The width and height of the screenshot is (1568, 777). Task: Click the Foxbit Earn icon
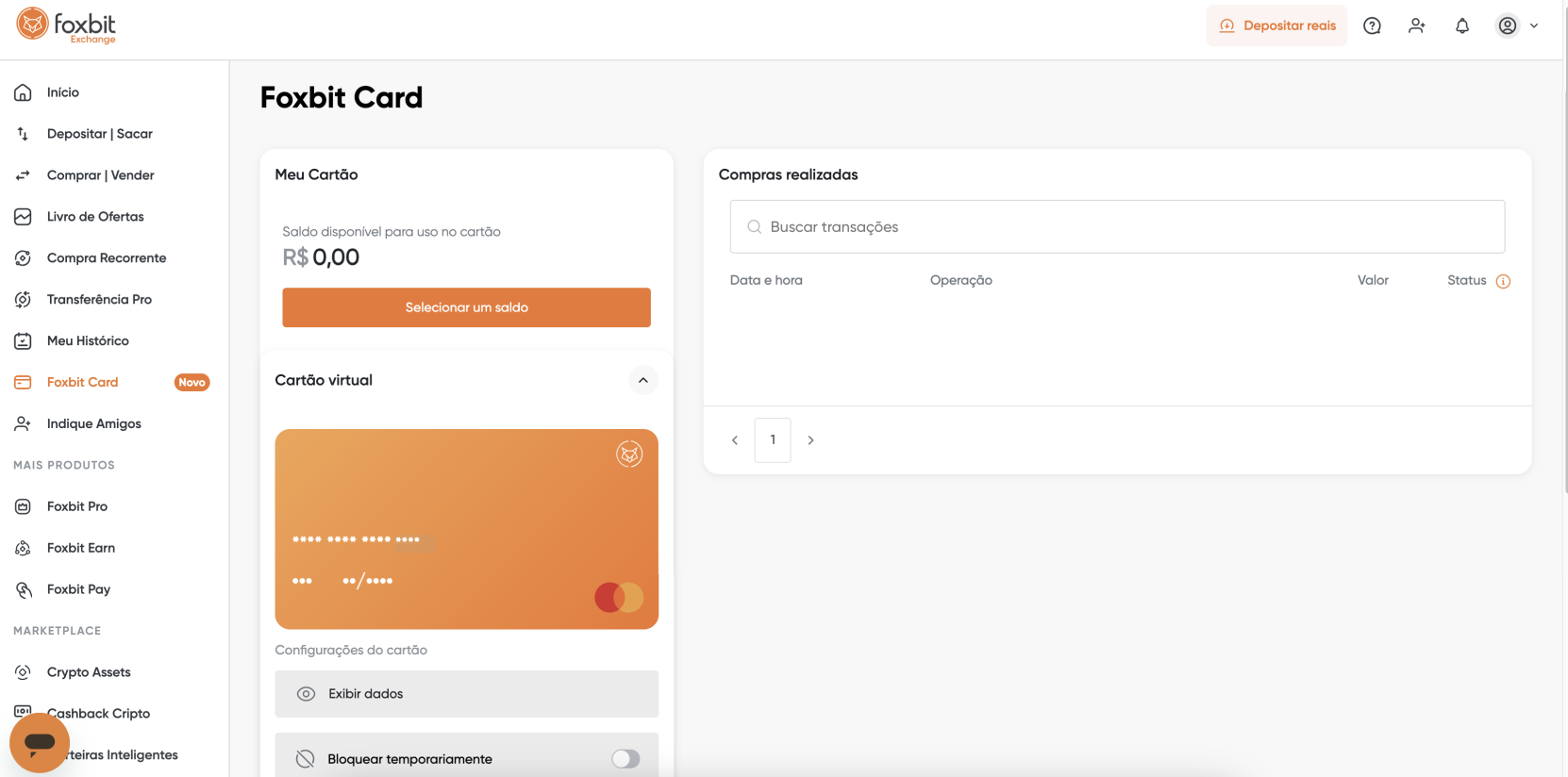[23, 549]
